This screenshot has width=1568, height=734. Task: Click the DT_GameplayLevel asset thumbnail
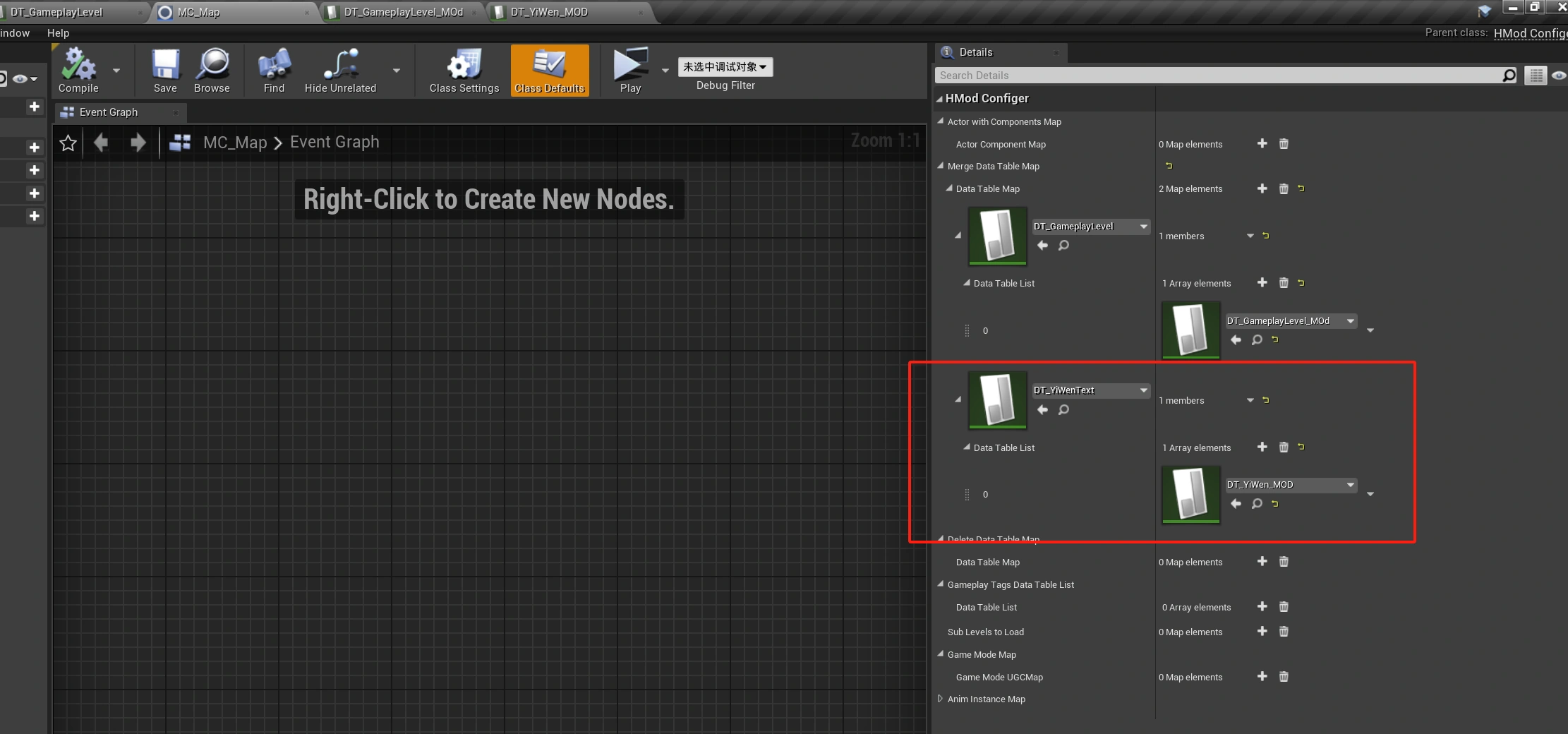[997, 236]
